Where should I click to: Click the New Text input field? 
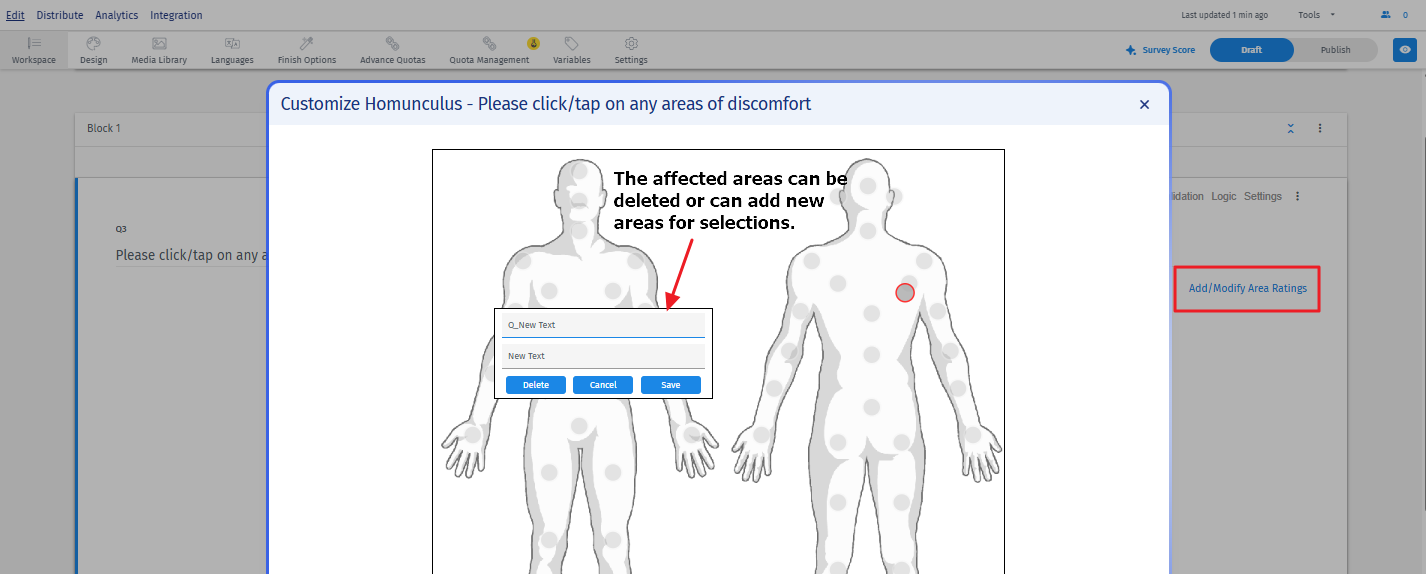tap(603, 356)
